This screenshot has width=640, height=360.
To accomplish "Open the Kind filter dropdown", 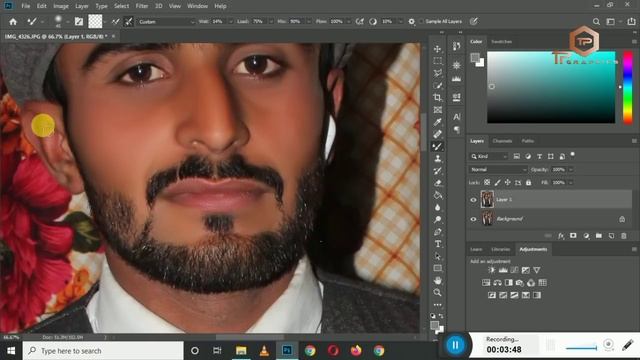I will tap(489, 156).
